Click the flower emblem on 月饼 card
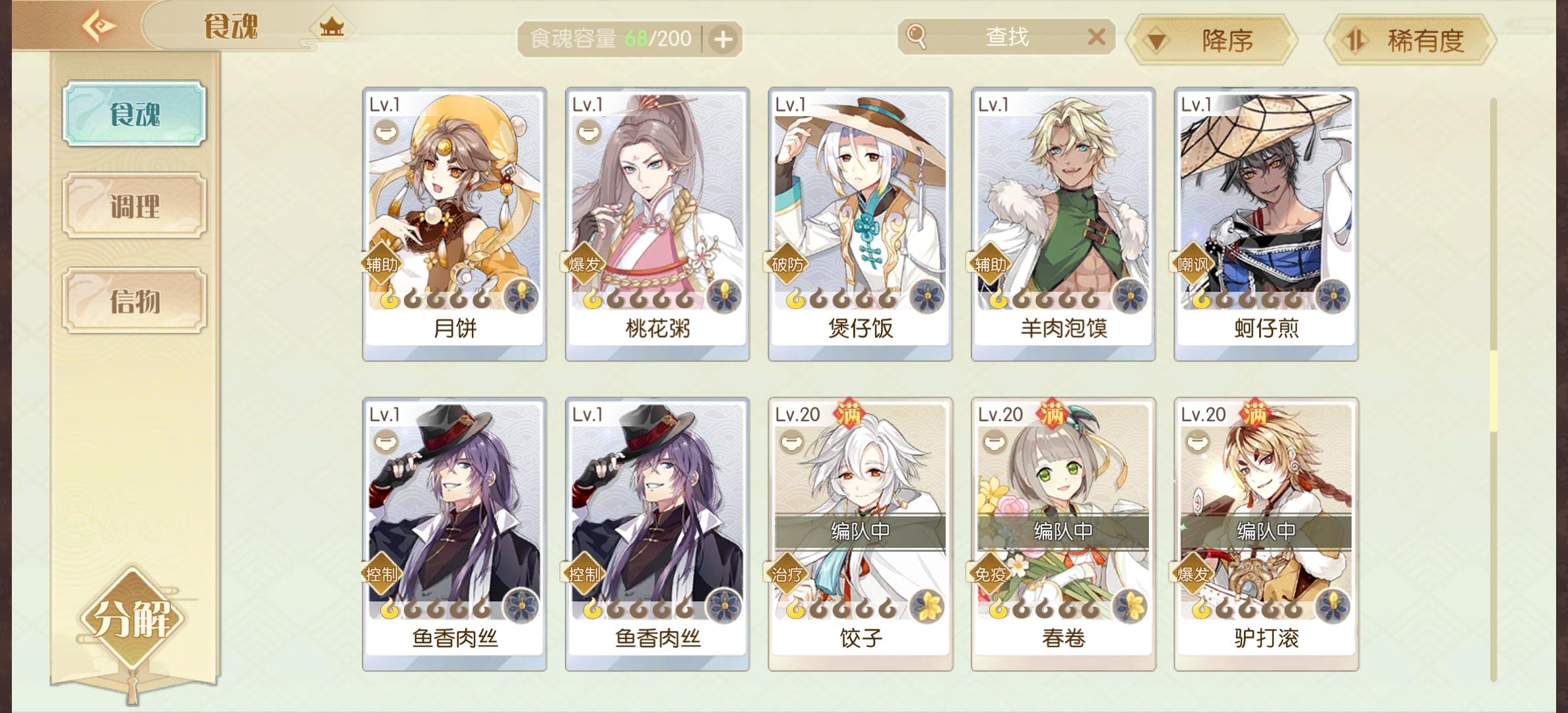The height and width of the screenshot is (713, 1568). tap(521, 296)
